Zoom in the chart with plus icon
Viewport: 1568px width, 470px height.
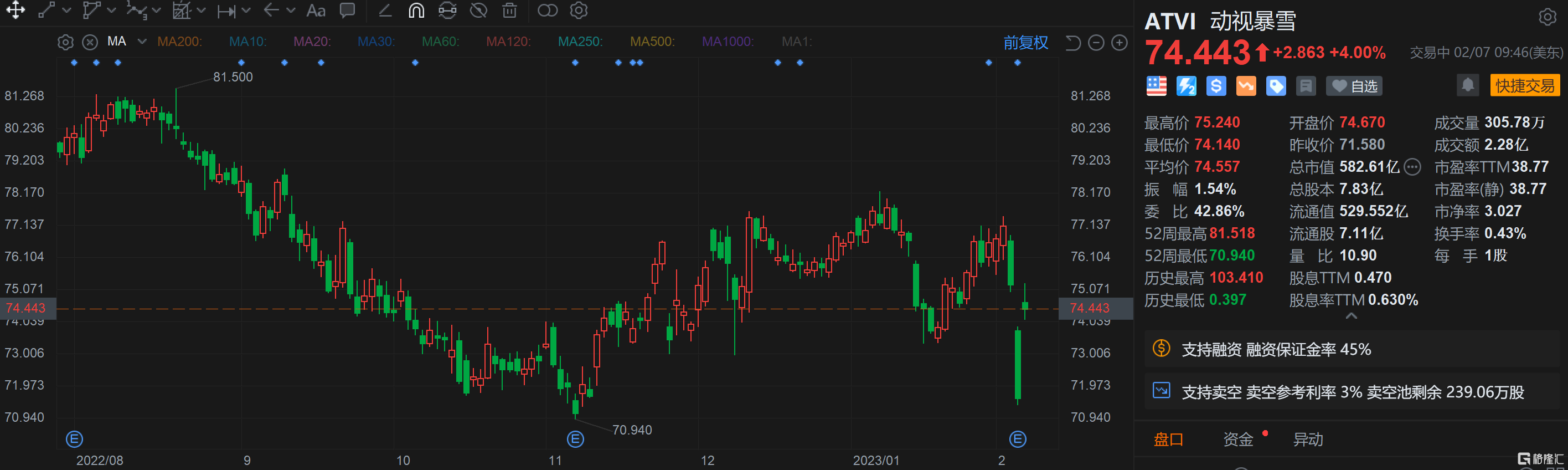point(1120,43)
